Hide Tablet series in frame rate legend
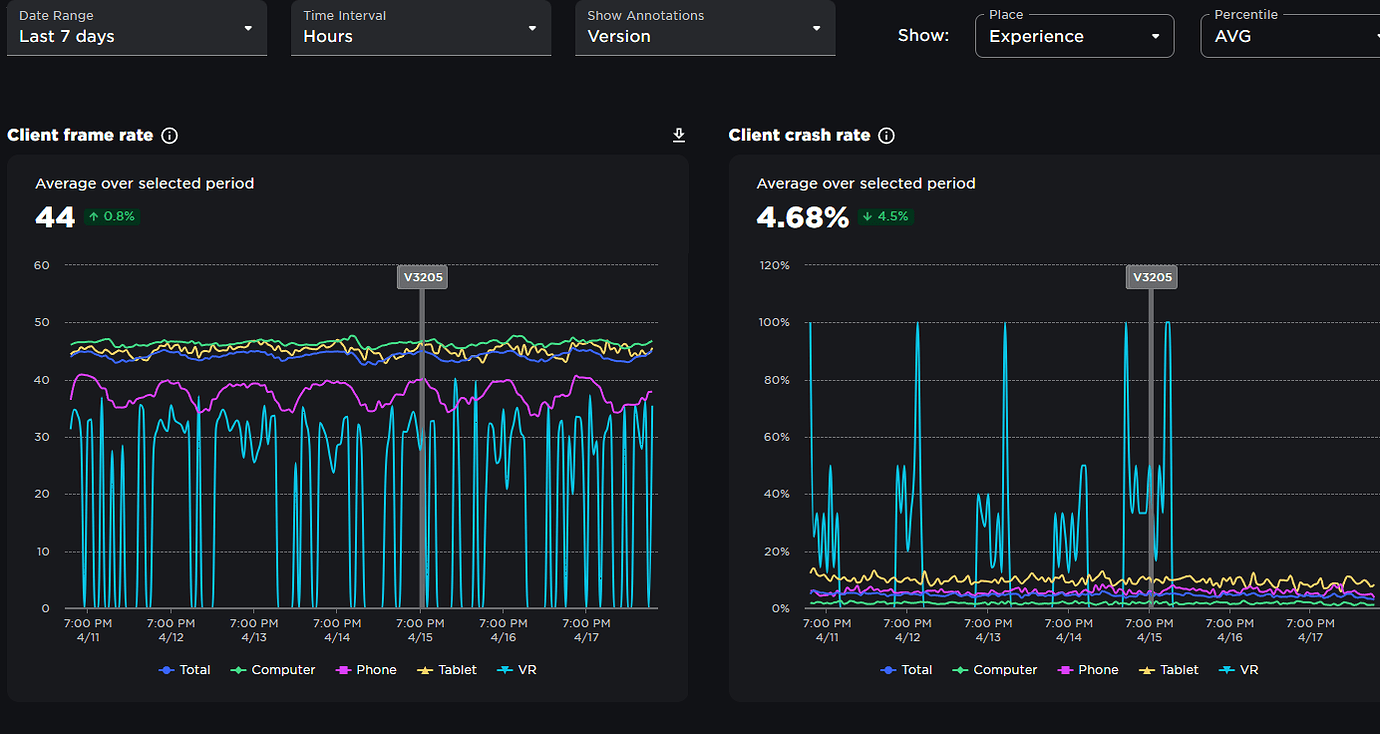 tap(447, 670)
